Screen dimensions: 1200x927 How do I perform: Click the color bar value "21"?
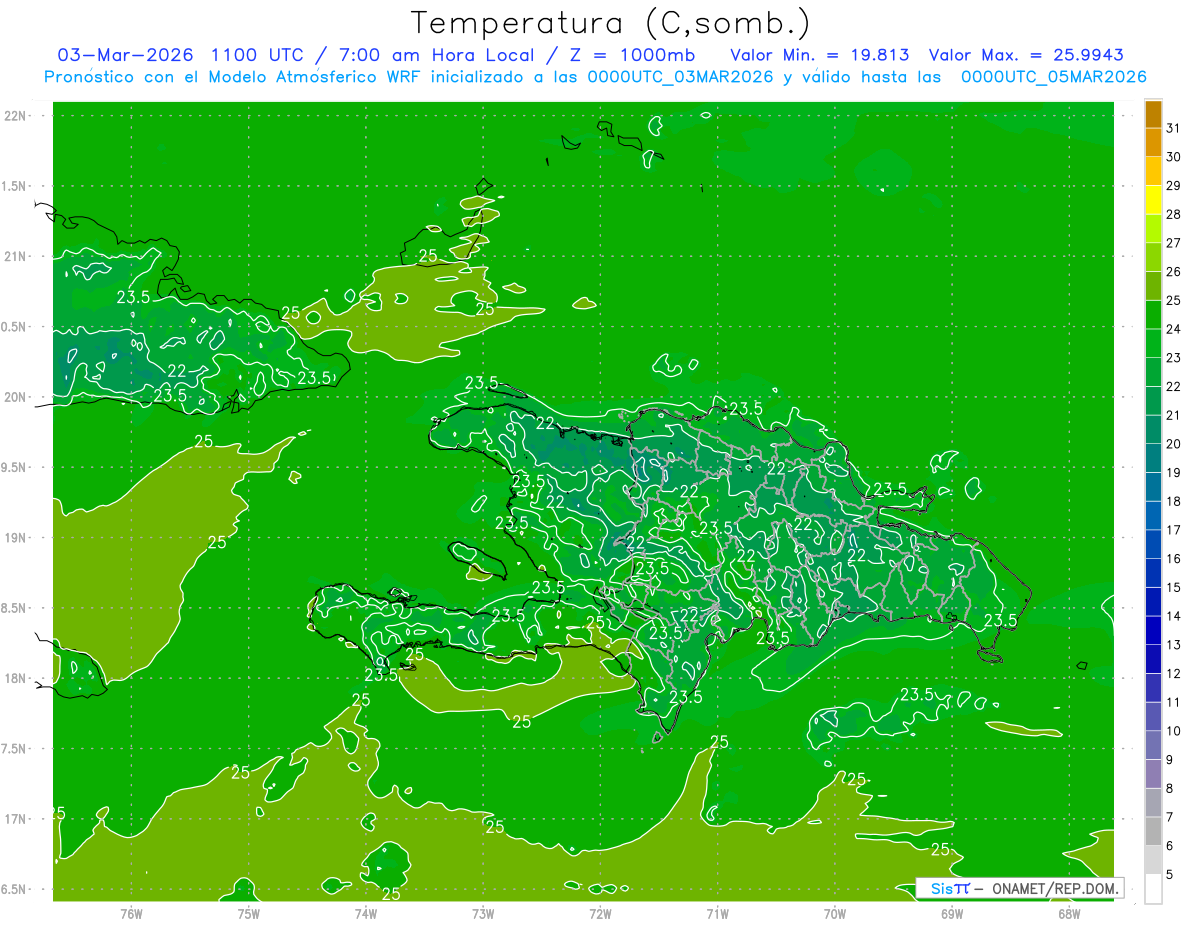(1173, 415)
